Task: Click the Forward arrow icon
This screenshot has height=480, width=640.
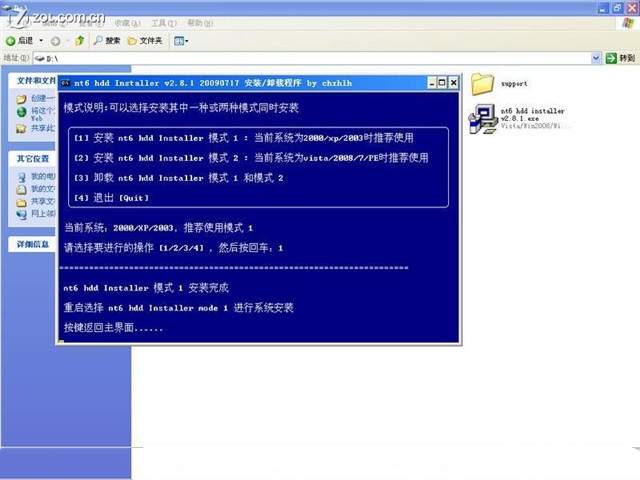Action: click(56, 41)
